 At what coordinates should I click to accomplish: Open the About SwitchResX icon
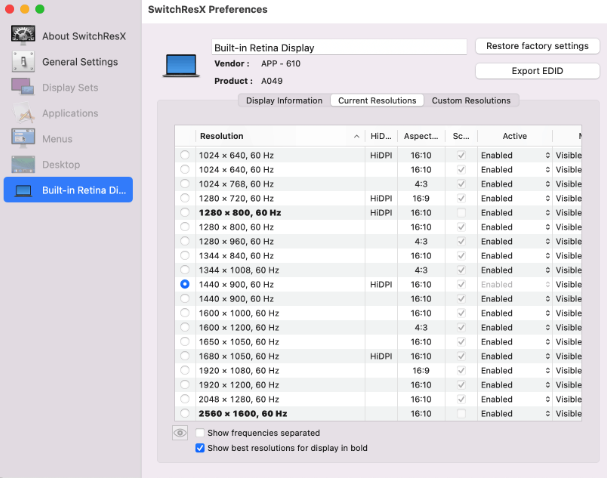click(23, 35)
